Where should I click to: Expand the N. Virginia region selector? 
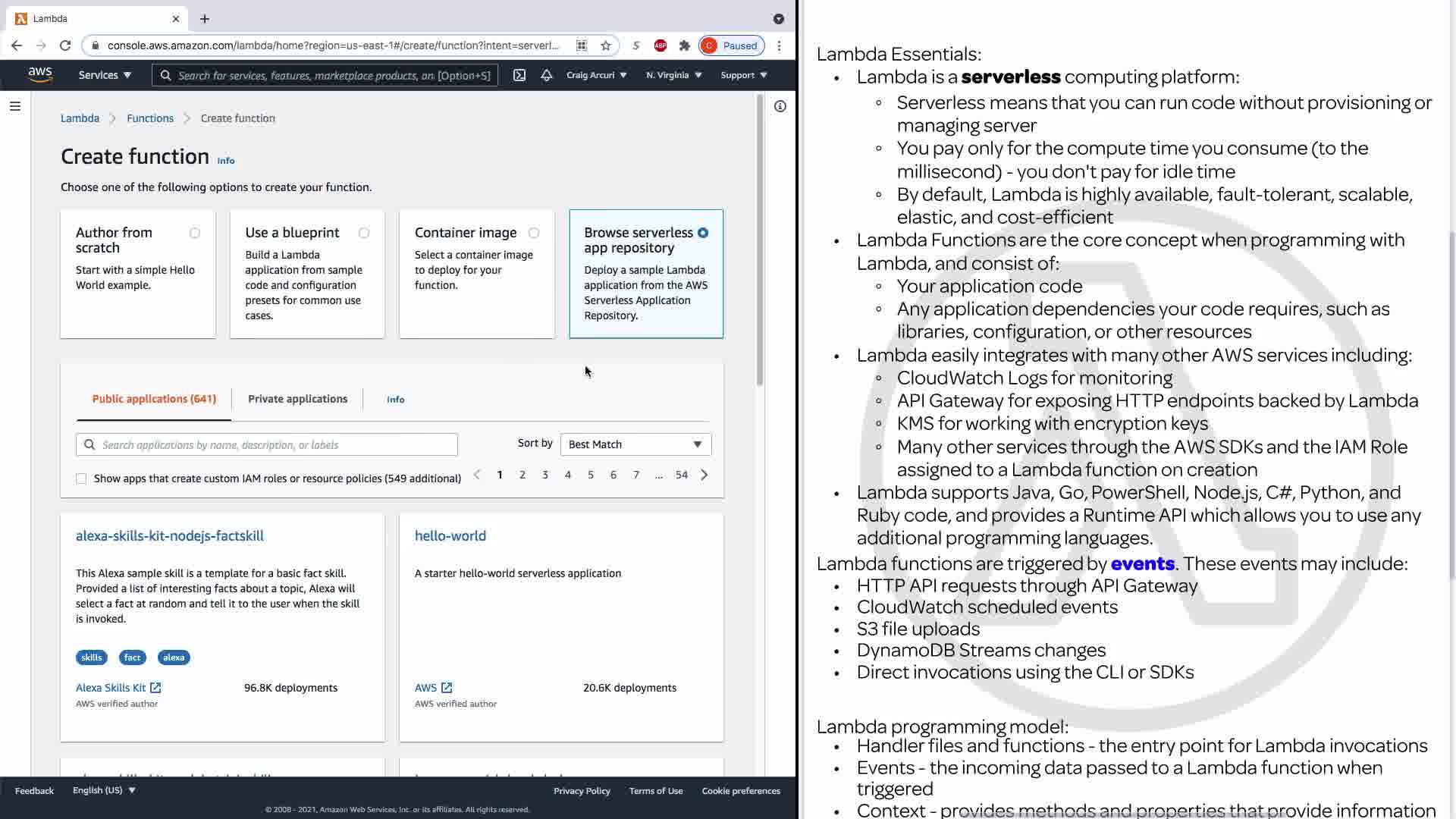tap(673, 75)
